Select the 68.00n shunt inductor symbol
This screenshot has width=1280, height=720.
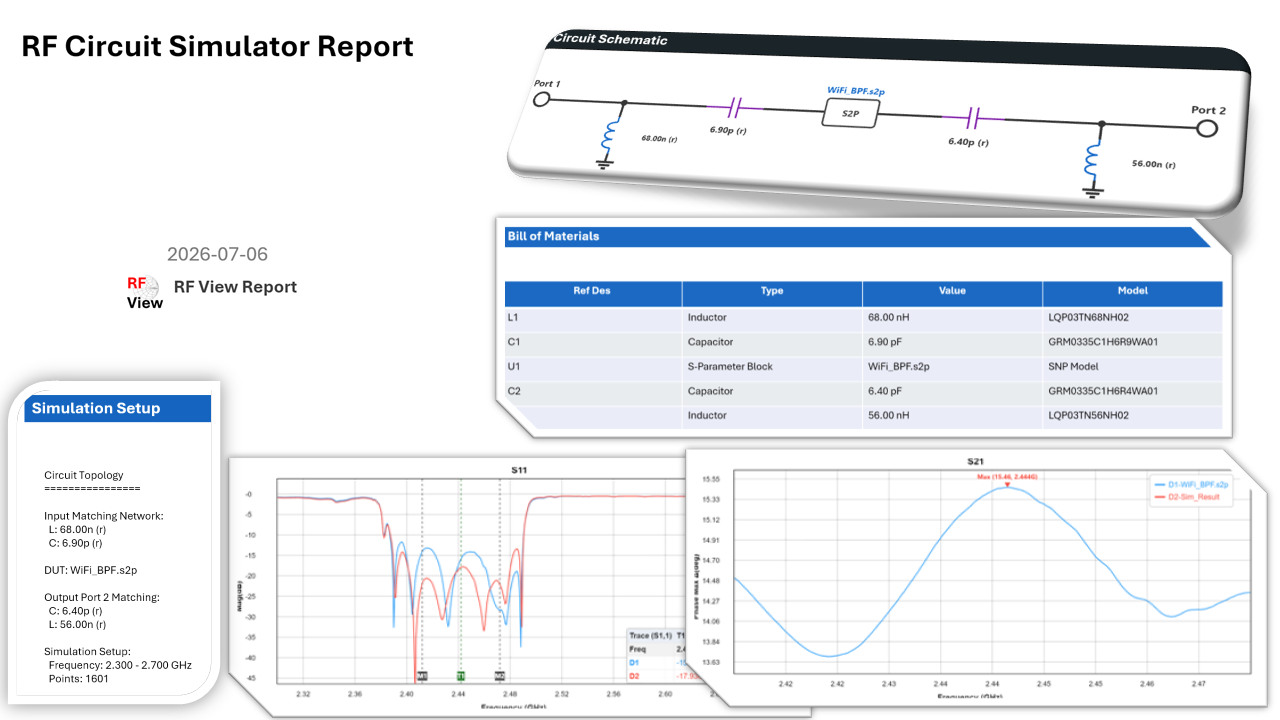[x=607, y=139]
